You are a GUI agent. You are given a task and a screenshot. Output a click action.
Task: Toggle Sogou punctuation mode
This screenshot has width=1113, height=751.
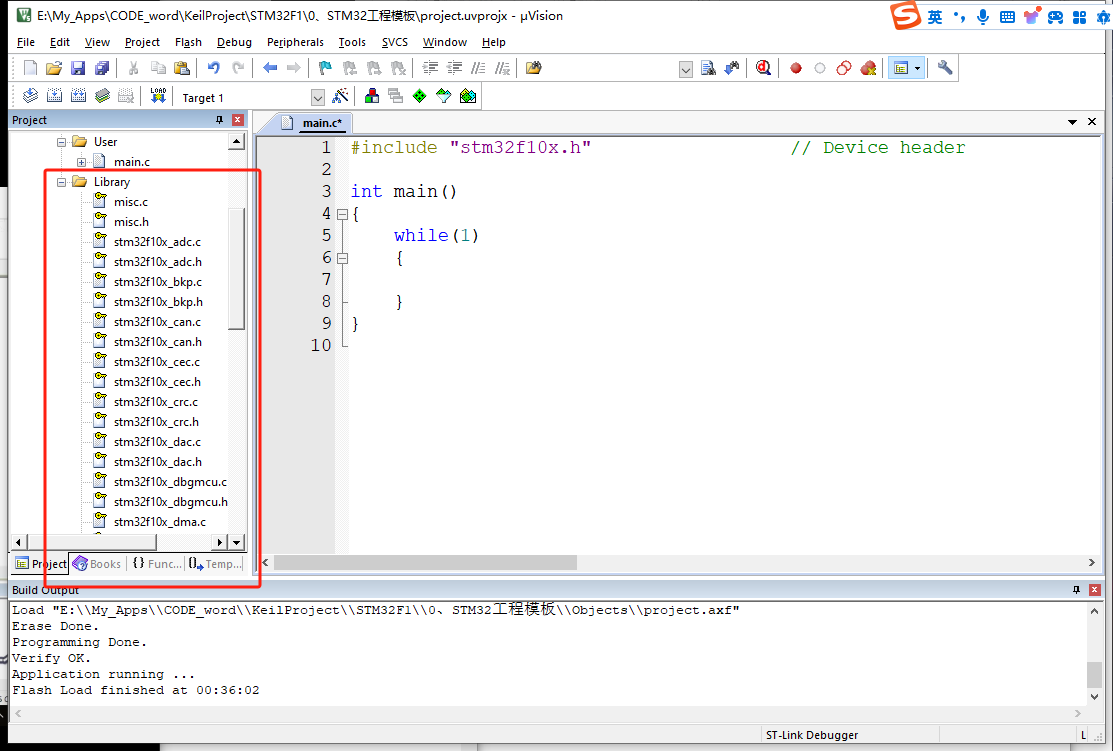click(x=959, y=17)
